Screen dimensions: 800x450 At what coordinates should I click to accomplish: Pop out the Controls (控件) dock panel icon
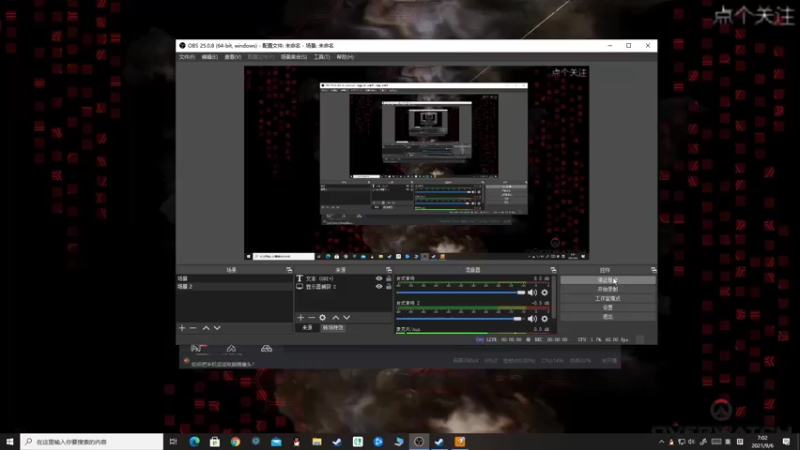coord(654,270)
